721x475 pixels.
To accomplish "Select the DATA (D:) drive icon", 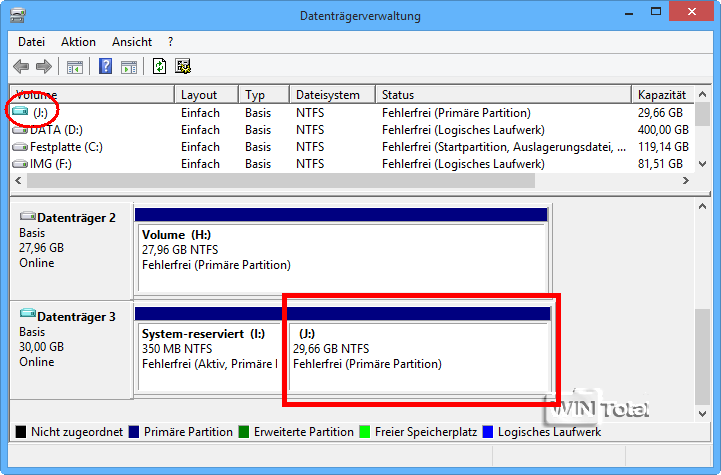I will pos(20,130).
